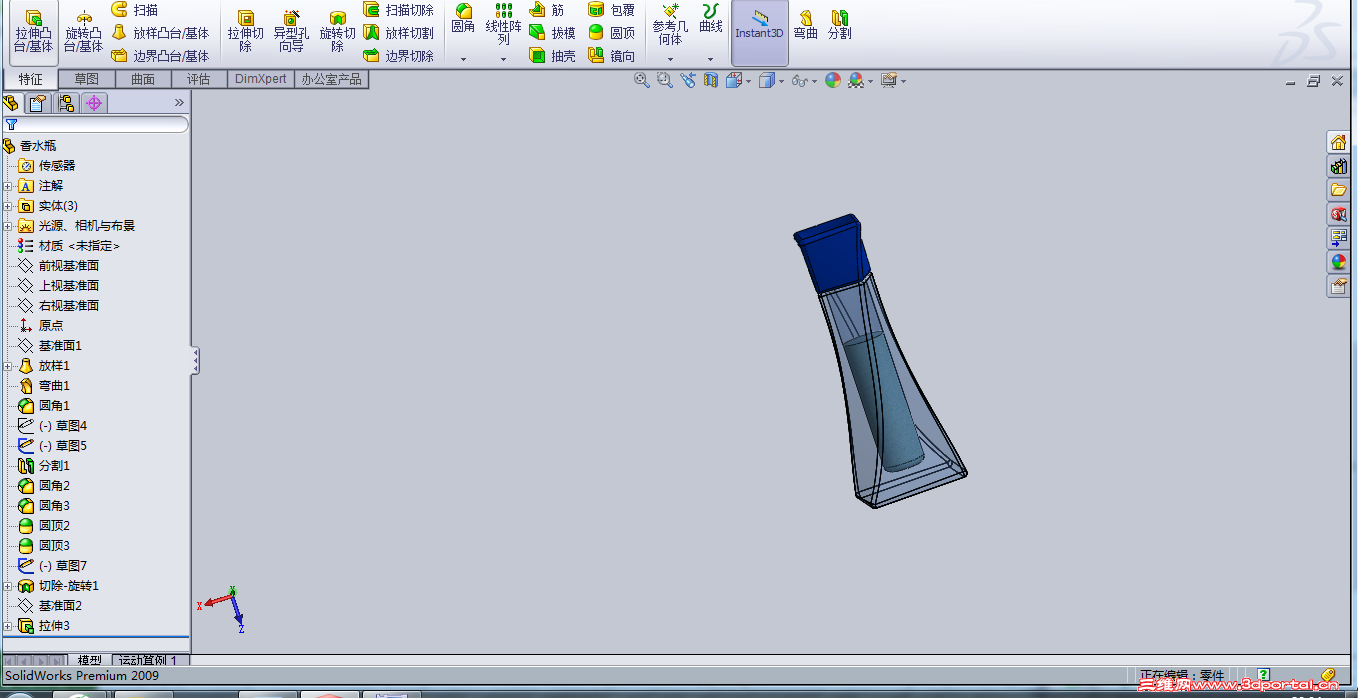Expand the 切除-旋转1 feature
This screenshot has height=698, width=1358.
pyautogui.click(x=8, y=586)
